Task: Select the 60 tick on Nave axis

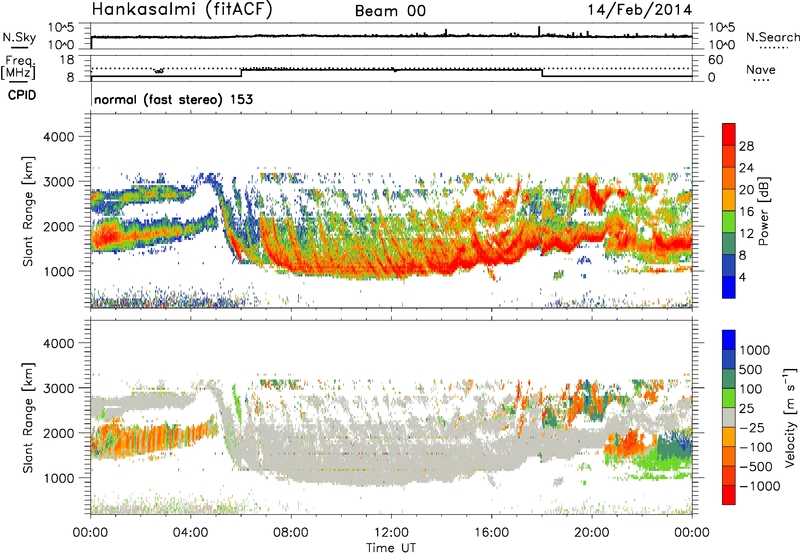Action: (715, 60)
